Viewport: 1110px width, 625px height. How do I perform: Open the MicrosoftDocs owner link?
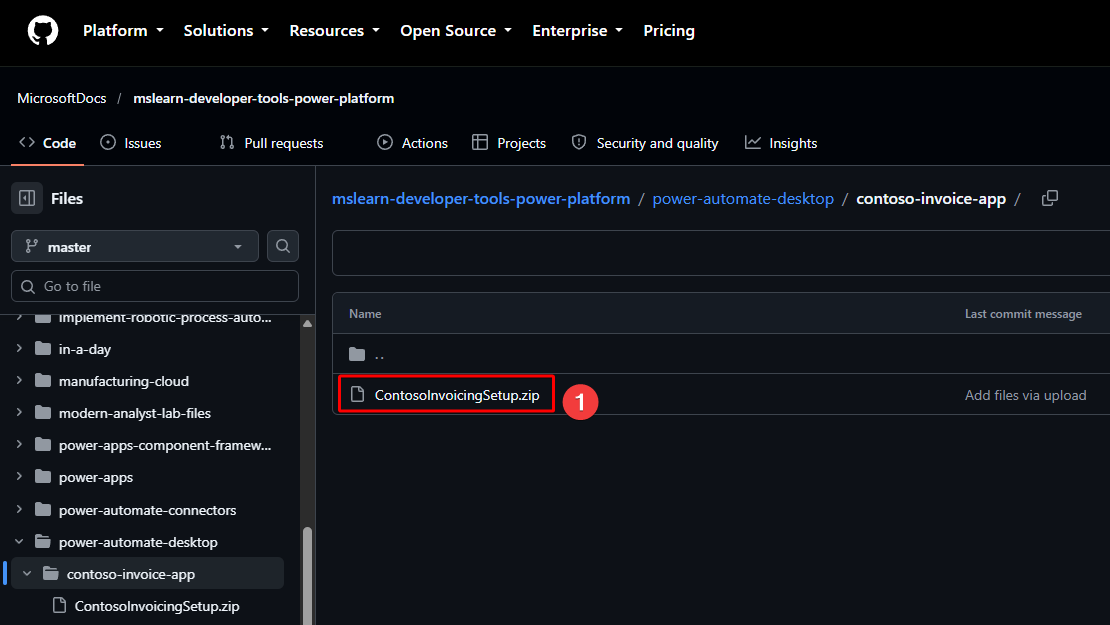(62, 98)
